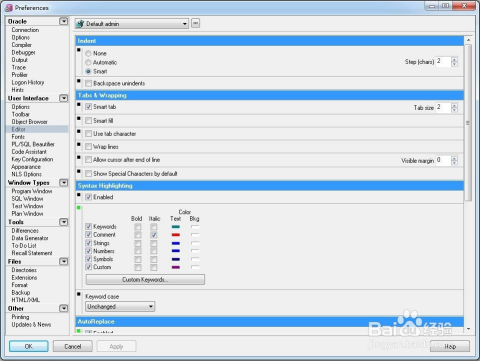Click the Visible margin input field
Viewport: 480px width, 361px height.
443,160
